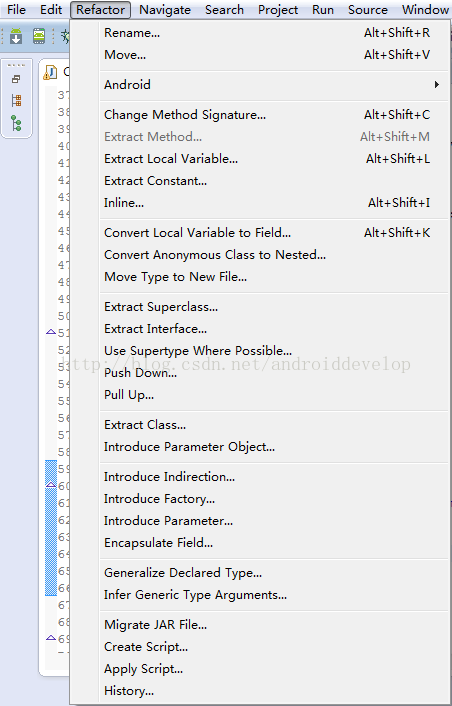Open the Window menu

click(425, 9)
